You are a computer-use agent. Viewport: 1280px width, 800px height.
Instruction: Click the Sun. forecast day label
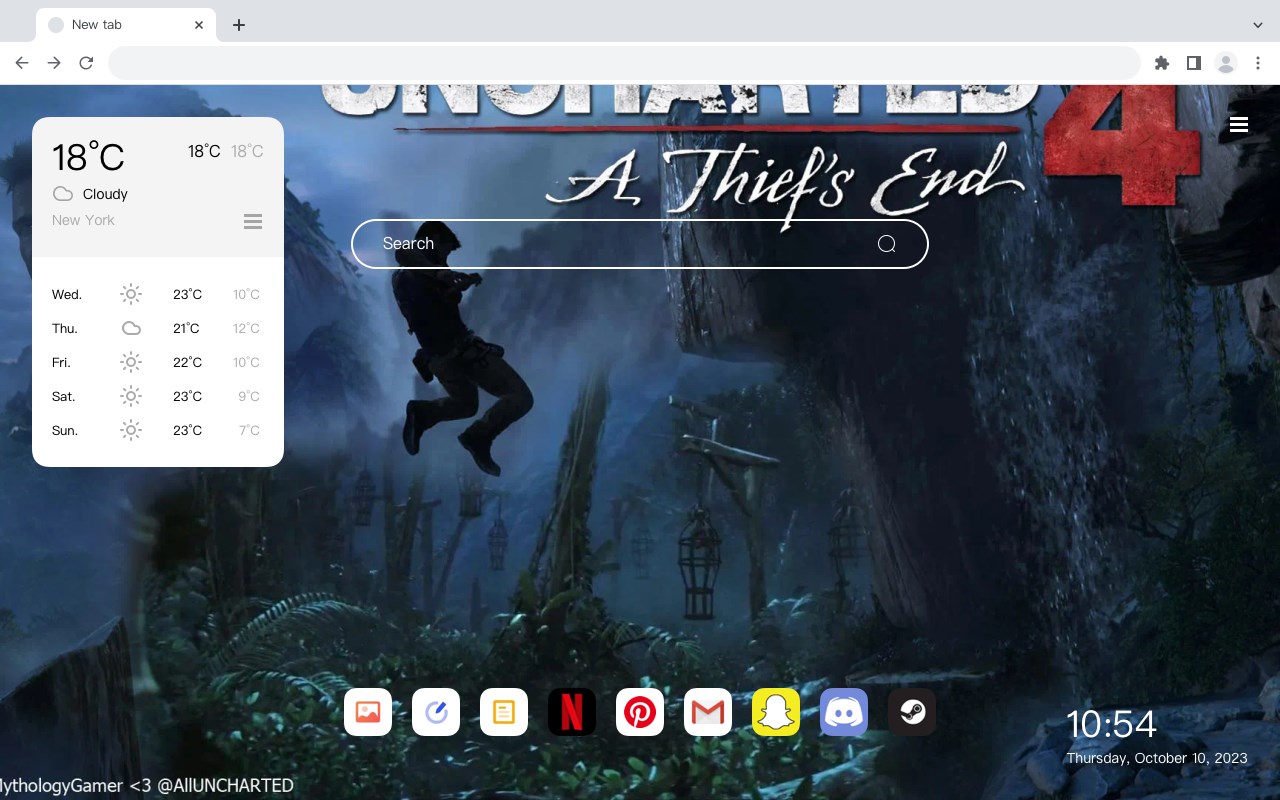click(65, 430)
